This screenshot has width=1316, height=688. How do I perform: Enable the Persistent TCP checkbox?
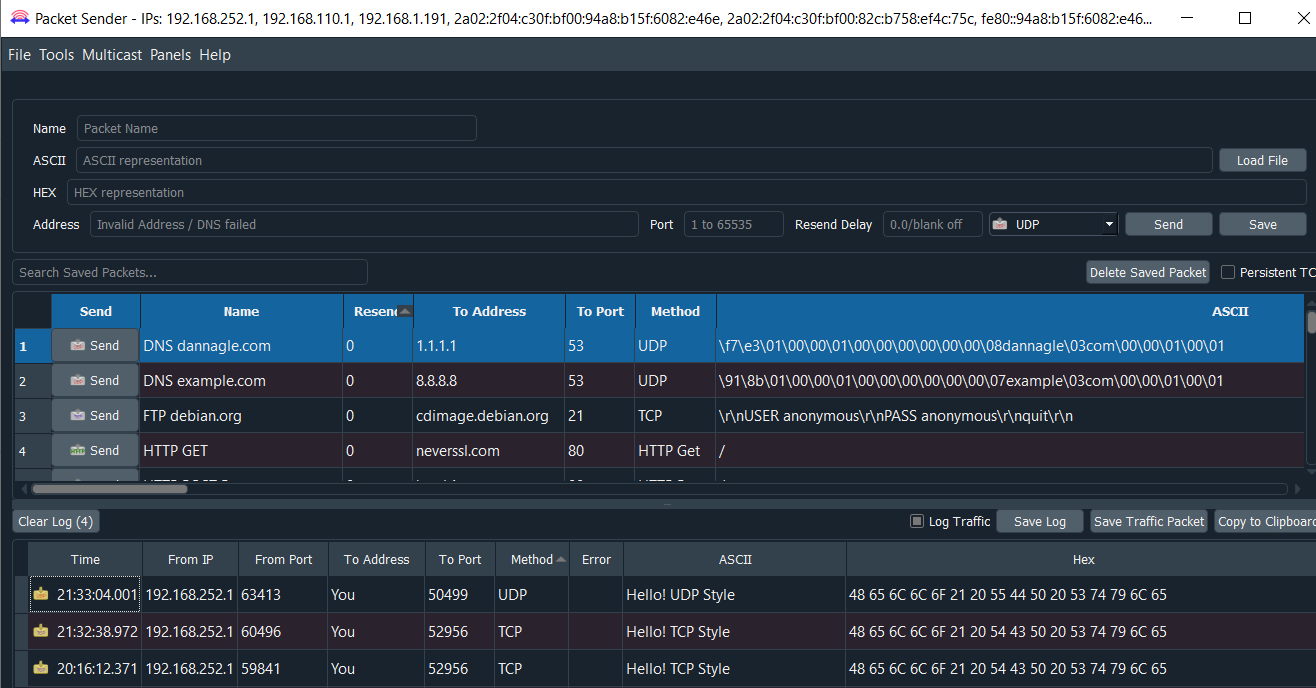point(1229,272)
